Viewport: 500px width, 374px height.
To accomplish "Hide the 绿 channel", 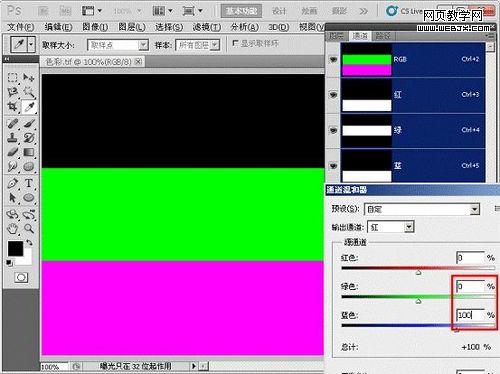I will click(x=333, y=130).
